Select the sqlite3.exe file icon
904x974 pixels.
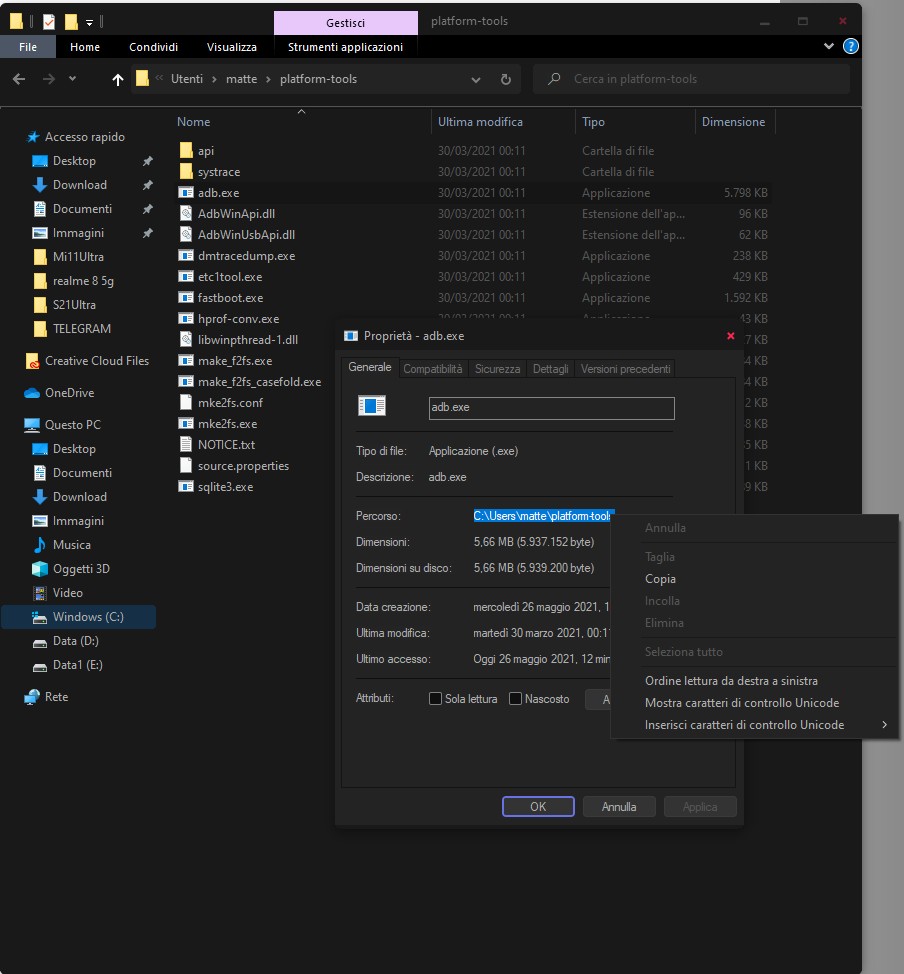point(185,487)
